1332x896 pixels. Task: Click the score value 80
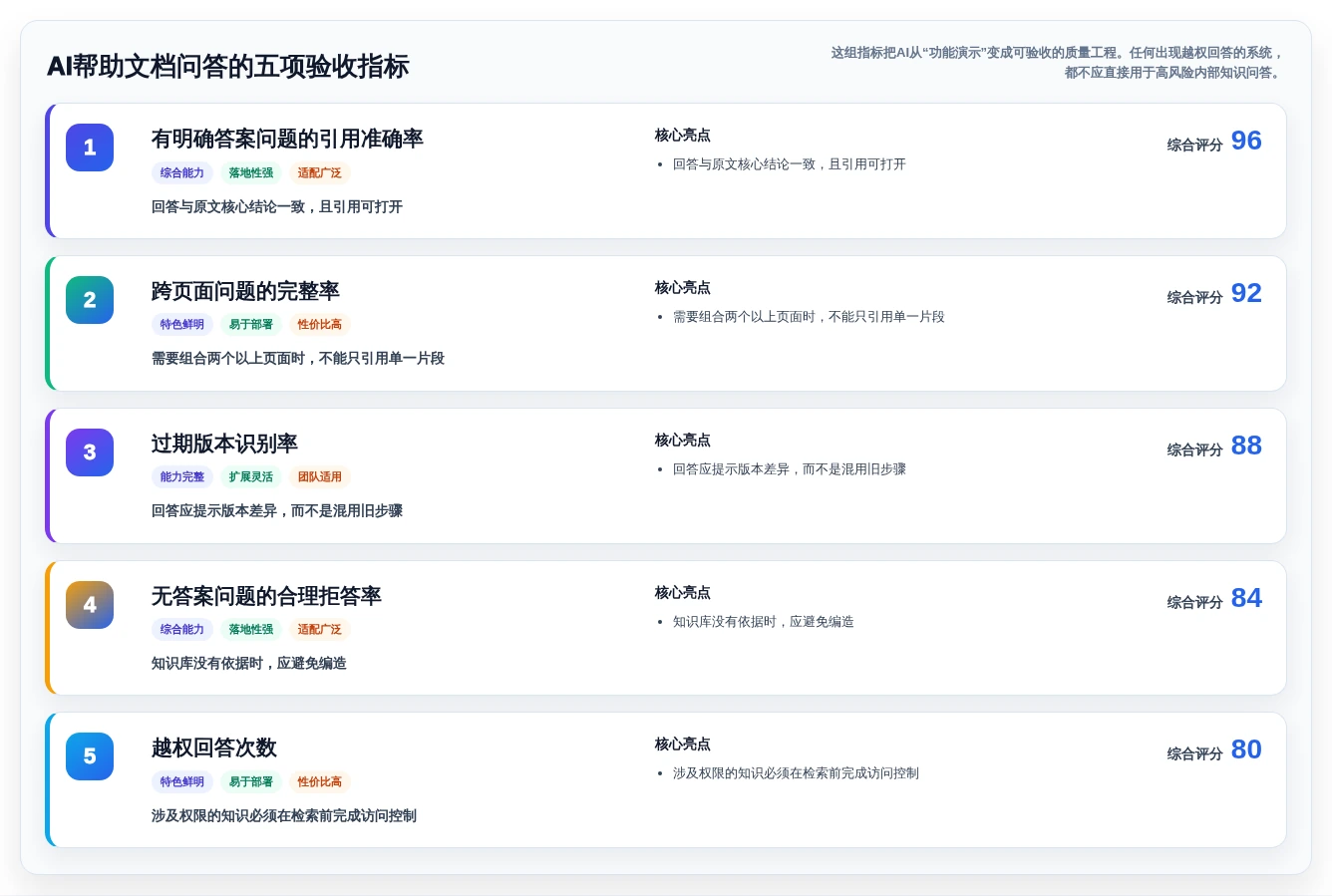1246,749
